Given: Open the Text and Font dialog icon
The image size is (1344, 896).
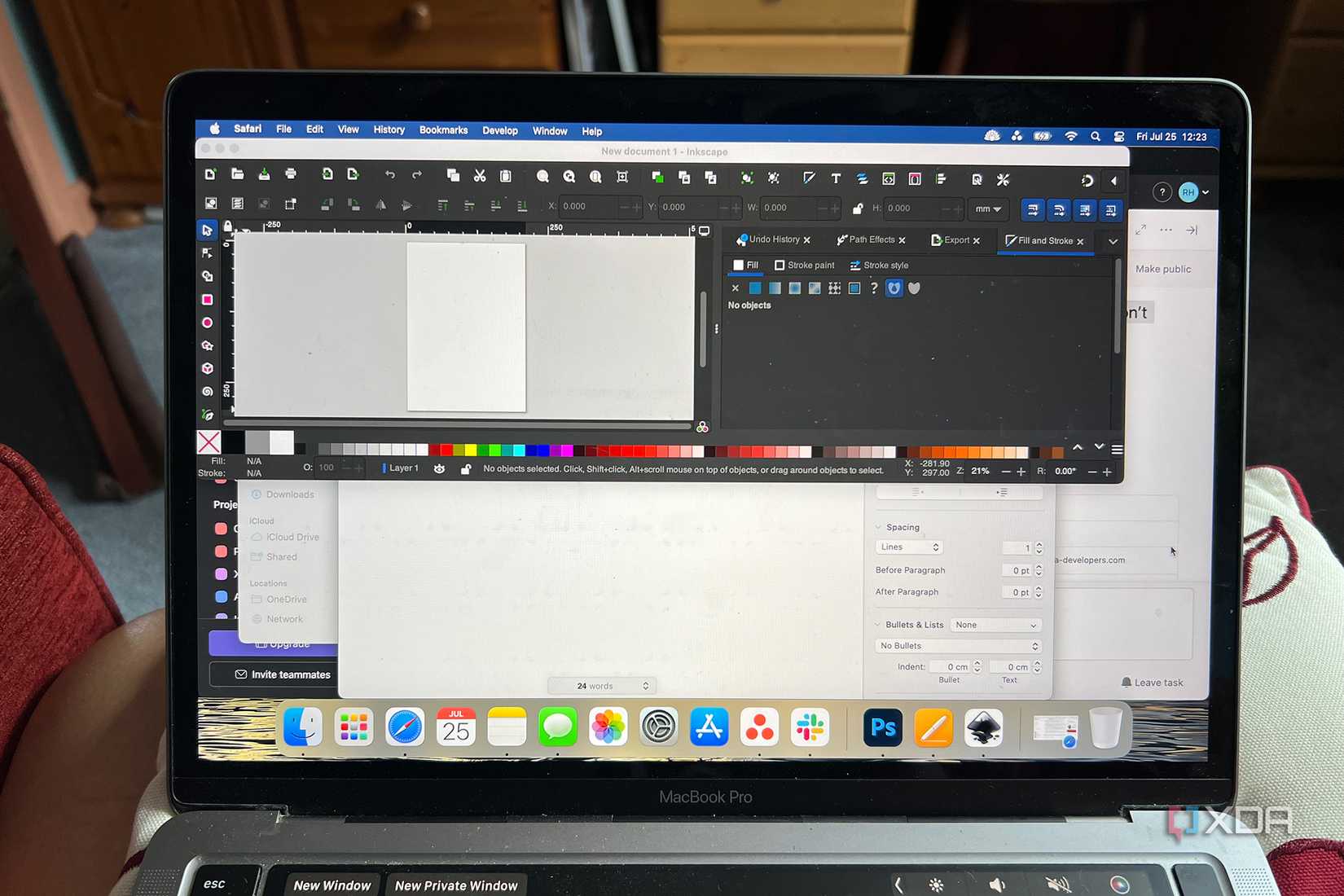Looking at the screenshot, I should click(x=836, y=178).
